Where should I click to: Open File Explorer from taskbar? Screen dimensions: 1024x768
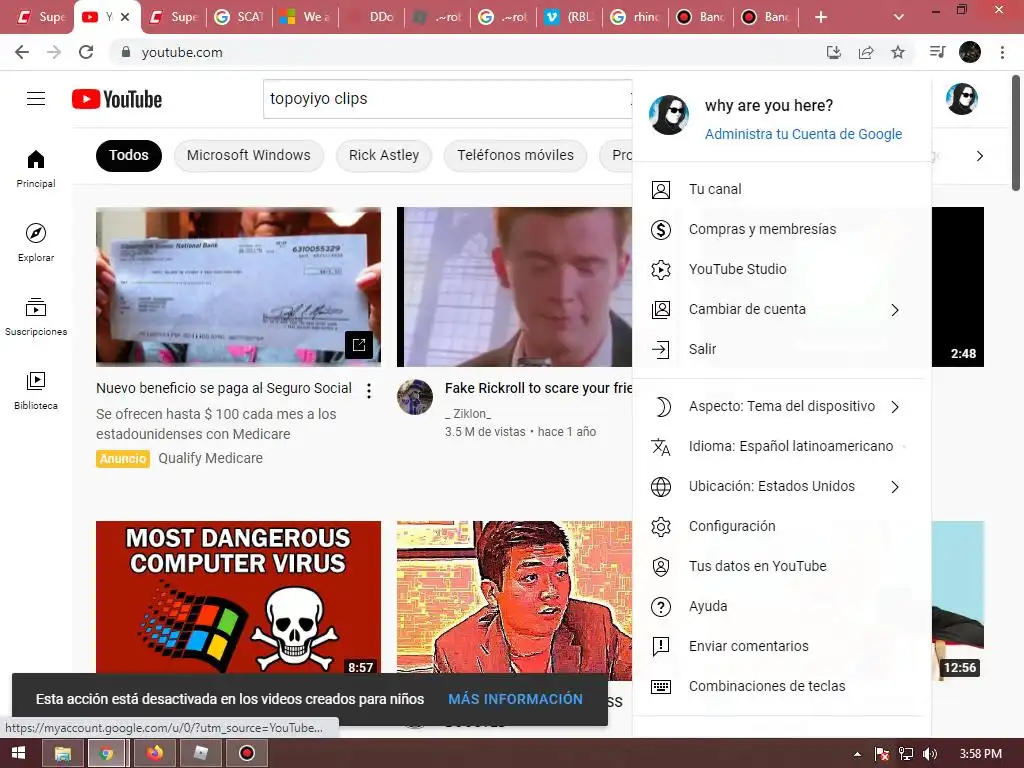coord(63,754)
